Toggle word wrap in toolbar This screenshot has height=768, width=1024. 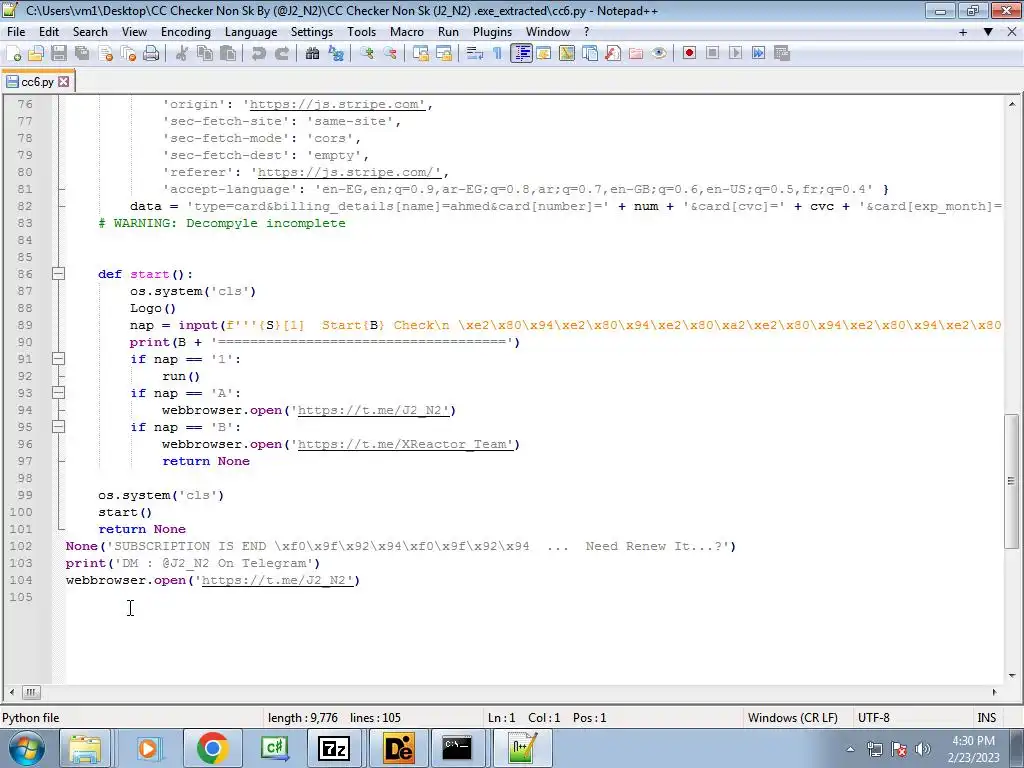(x=475, y=54)
